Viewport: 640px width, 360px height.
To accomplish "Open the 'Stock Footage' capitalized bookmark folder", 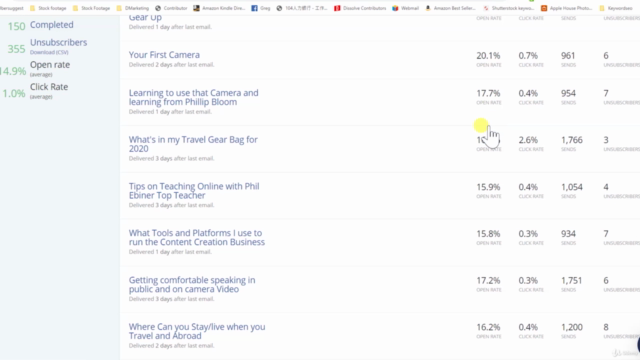I will 91,8.
